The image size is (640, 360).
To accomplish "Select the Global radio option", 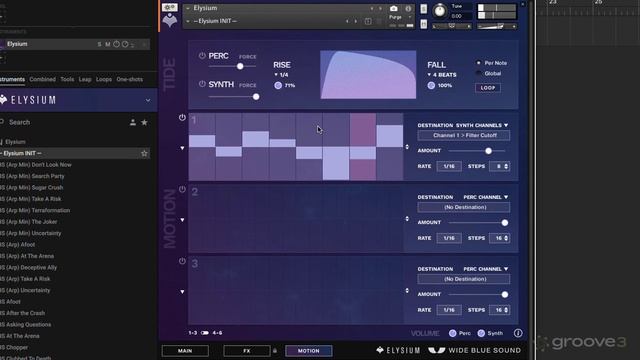I will coord(478,73).
